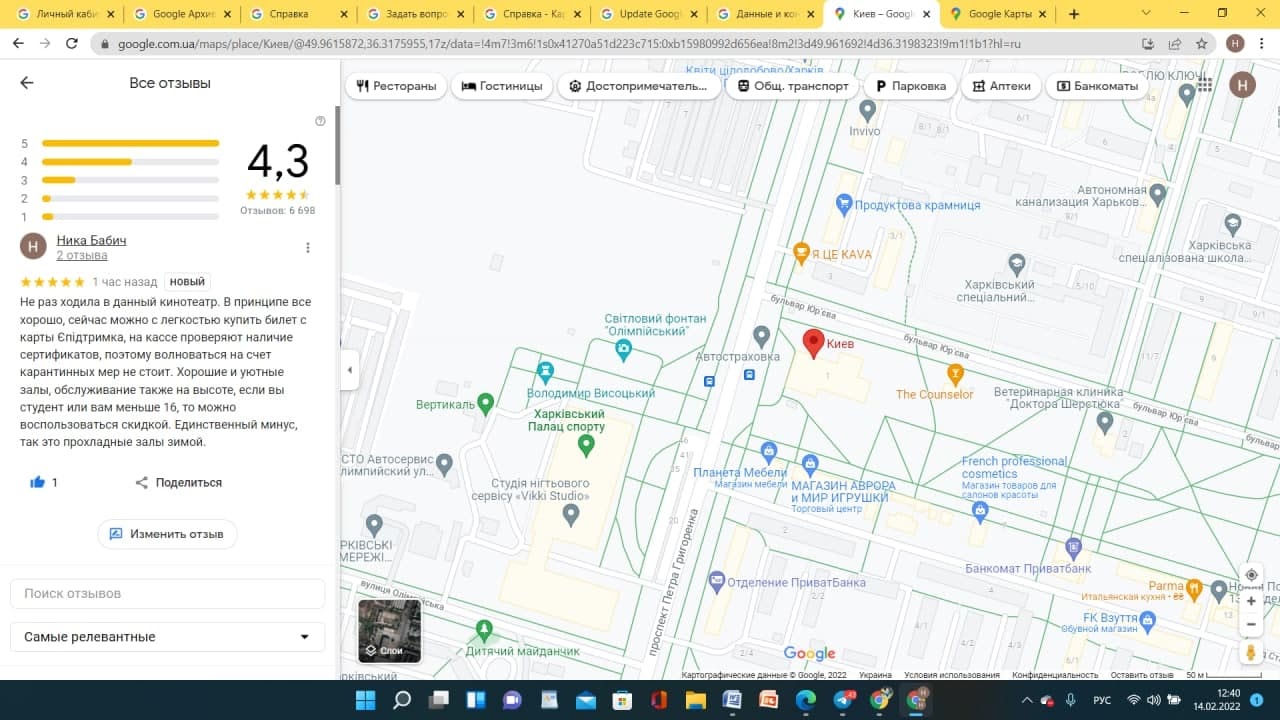Open a new browser tab with the plus button

pos(1074,14)
